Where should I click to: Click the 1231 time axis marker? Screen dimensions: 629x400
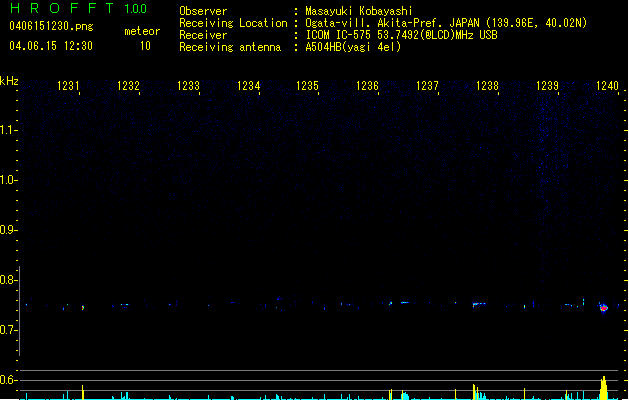point(68,86)
